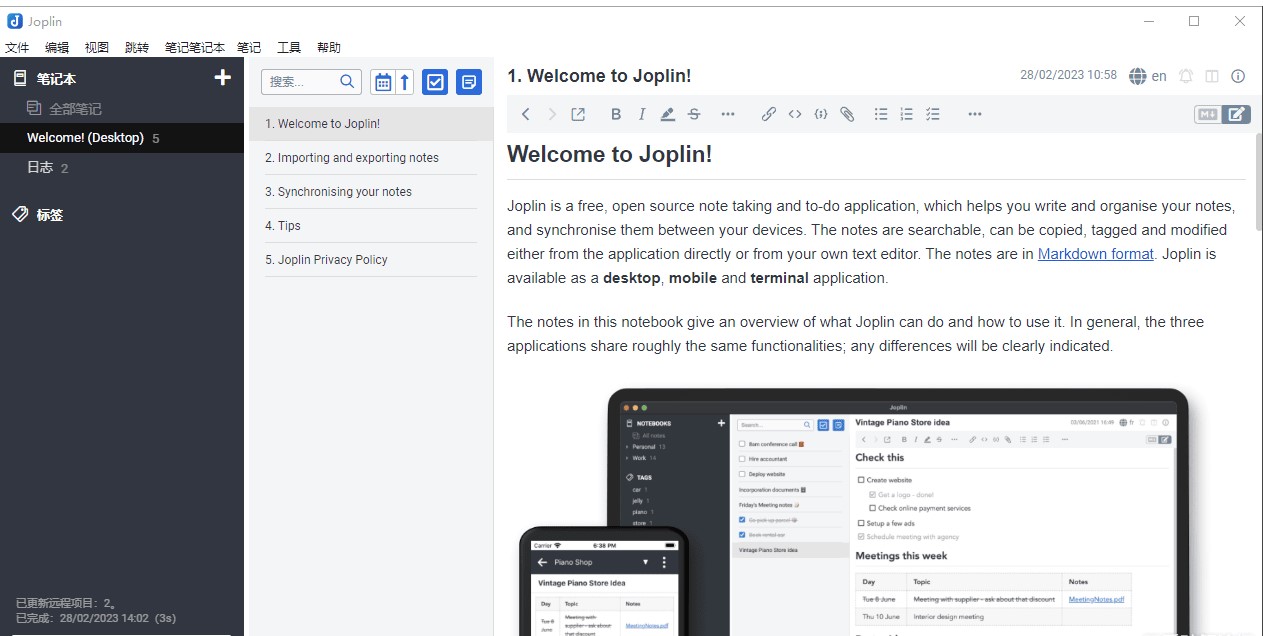1263x636 pixels.
Task: Open the 视图 menu
Action: 97,47
